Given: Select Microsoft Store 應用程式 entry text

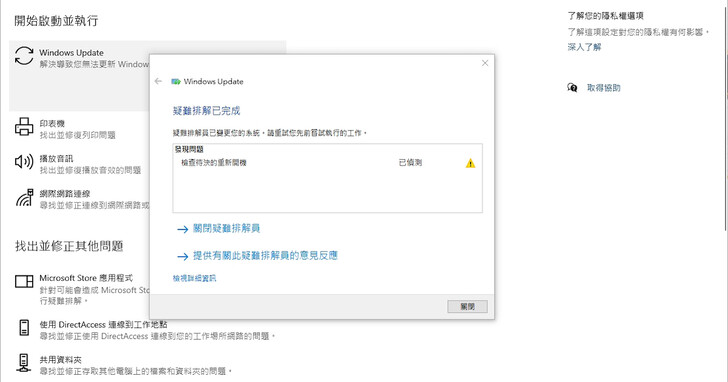Looking at the screenshot, I should [x=86, y=278].
